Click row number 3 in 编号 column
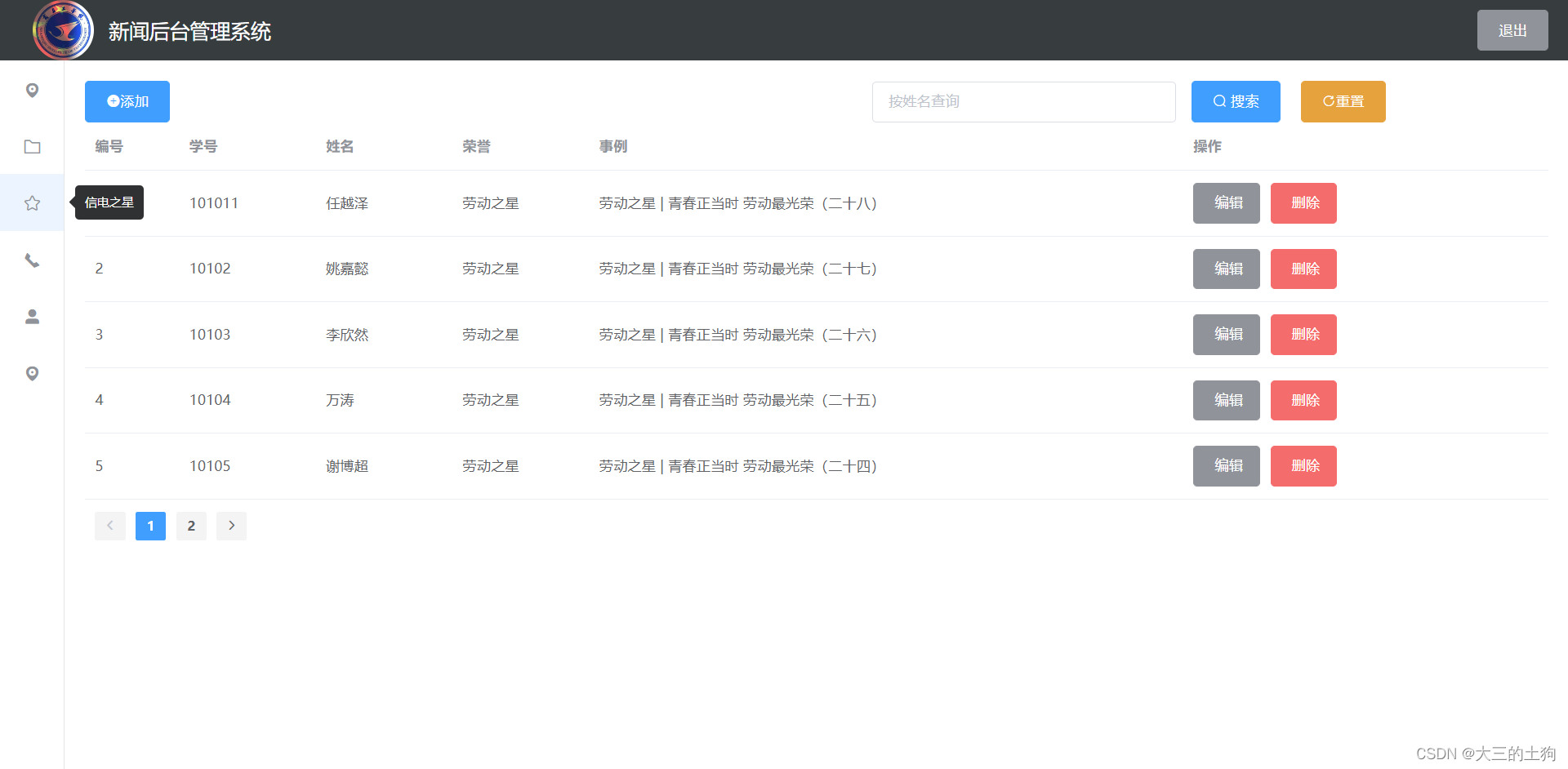Viewport: 1568px width, 769px height. pos(99,335)
